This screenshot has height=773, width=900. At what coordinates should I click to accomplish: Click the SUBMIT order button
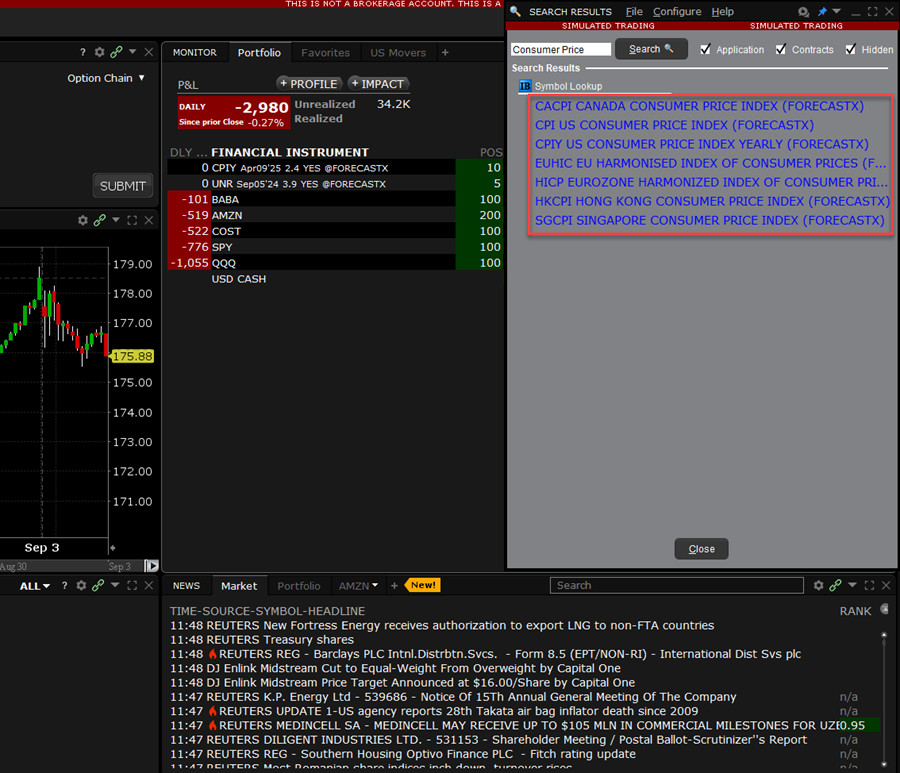click(123, 186)
